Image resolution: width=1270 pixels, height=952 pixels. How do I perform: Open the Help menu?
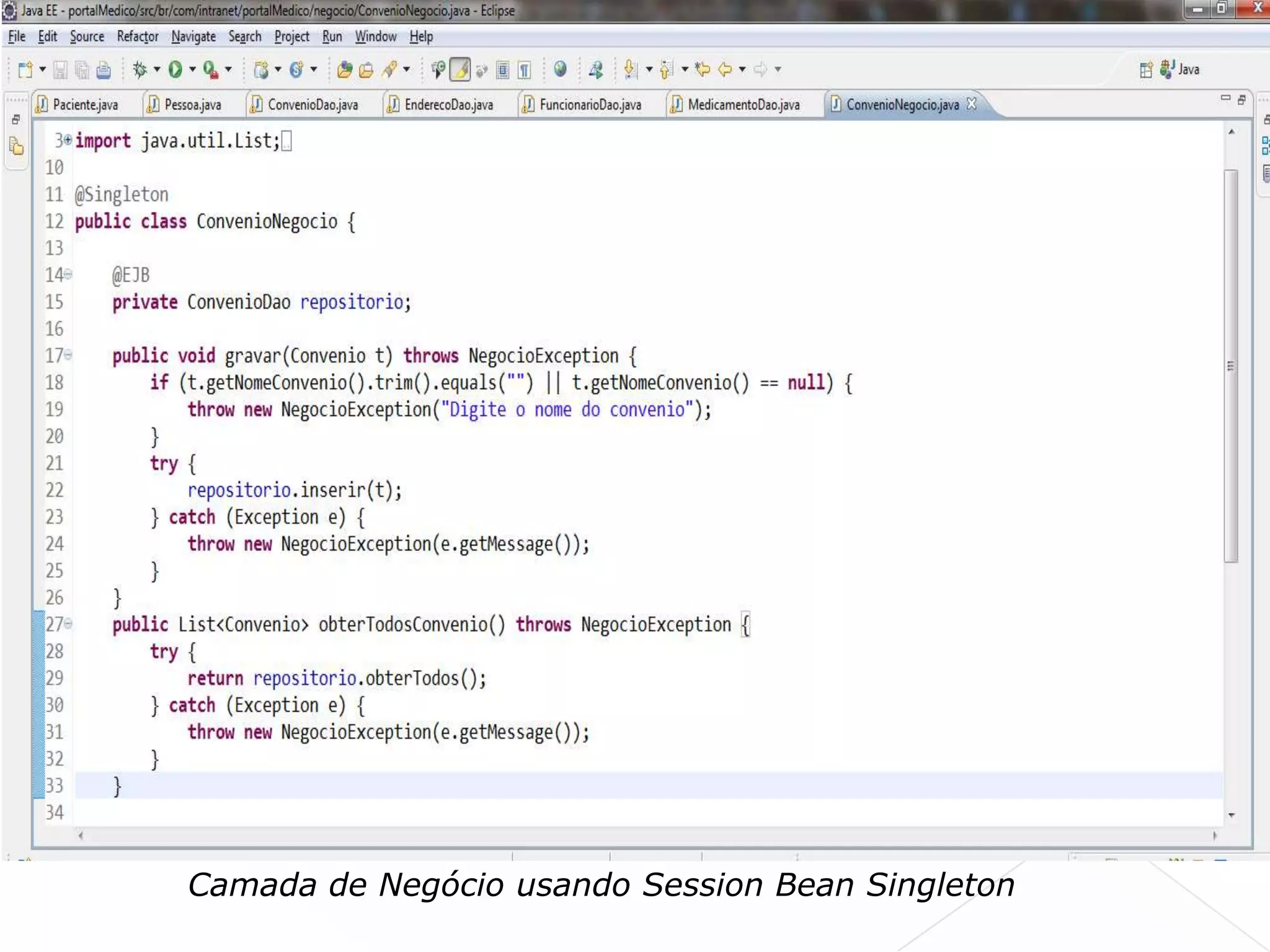(x=421, y=37)
